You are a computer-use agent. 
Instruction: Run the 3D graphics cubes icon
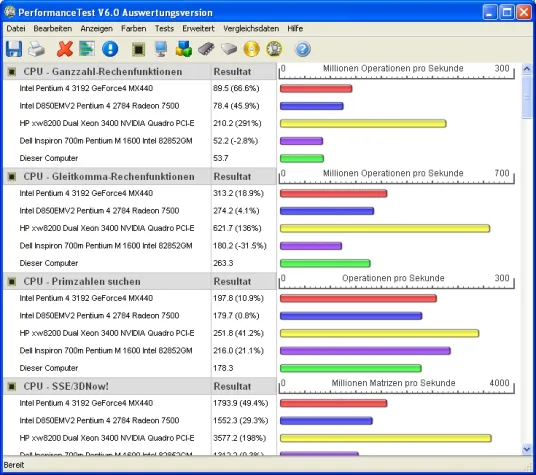pyautogui.click(x=184, y=49)
